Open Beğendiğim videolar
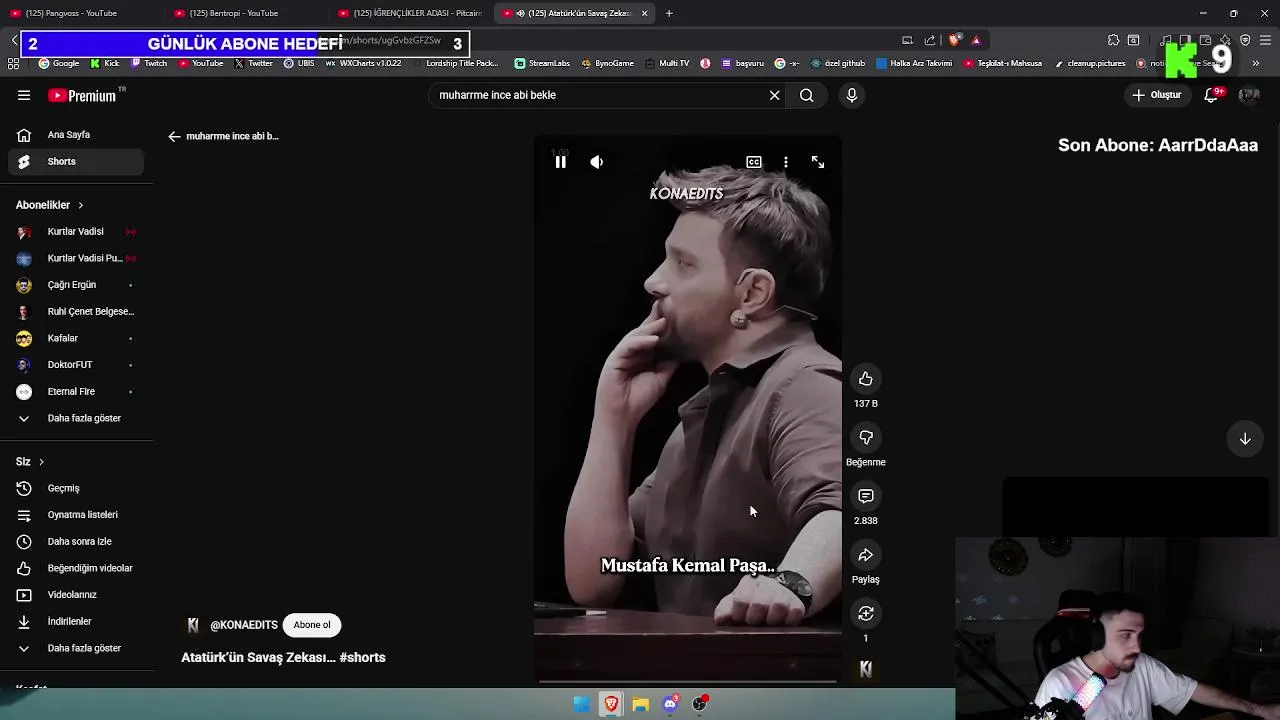The width and height of the screenshot is (1280, 720). (x=76, y=568)
